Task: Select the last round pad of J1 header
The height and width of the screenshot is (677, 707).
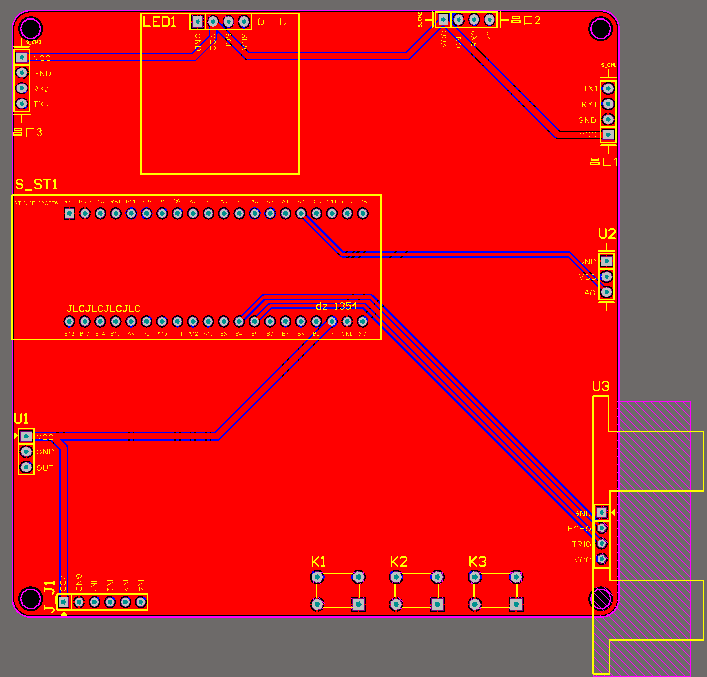Action: point(141,602)
